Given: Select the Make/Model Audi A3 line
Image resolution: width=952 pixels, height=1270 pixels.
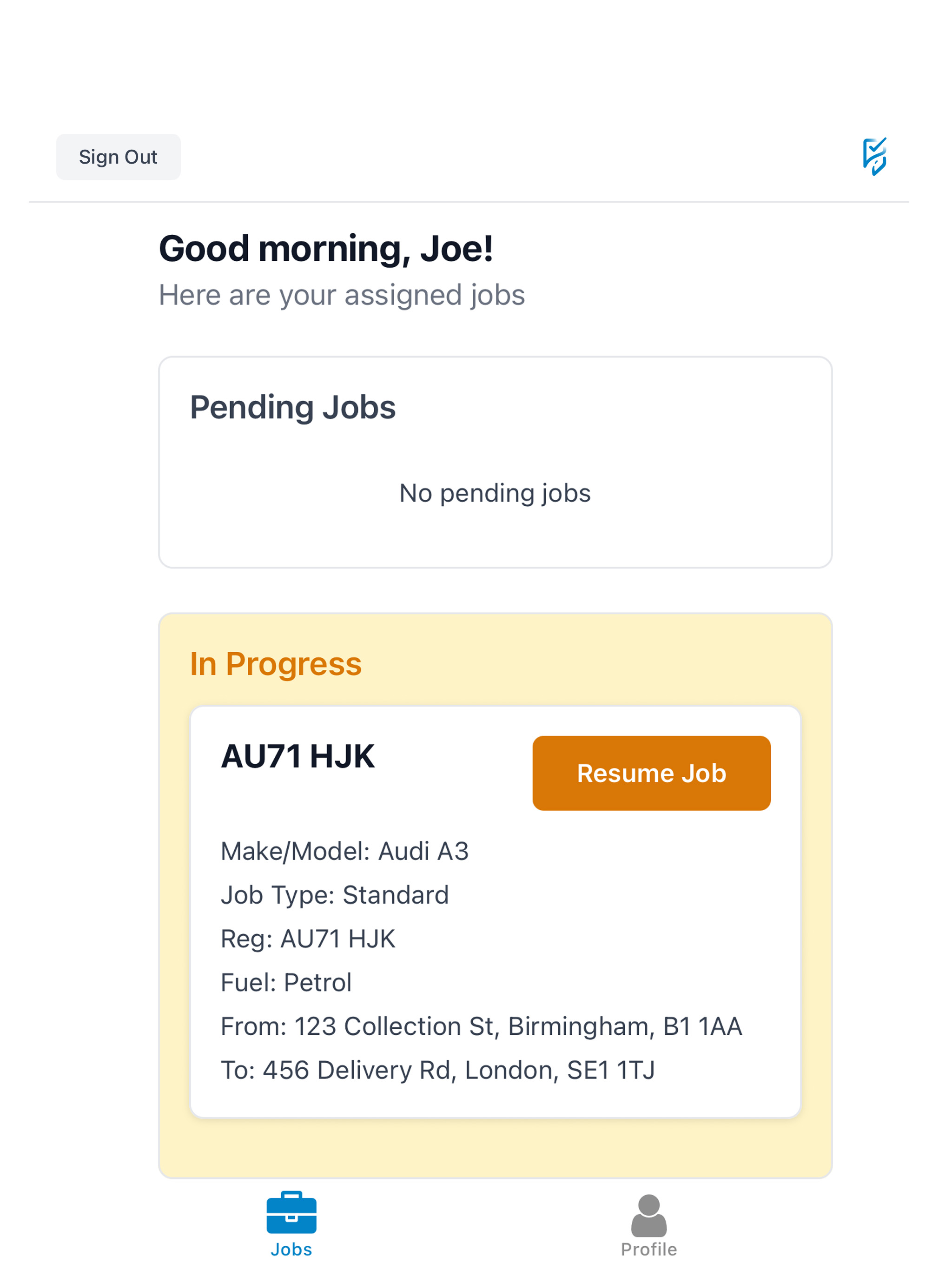Looking at the screenshot, I should coord(344,851).
